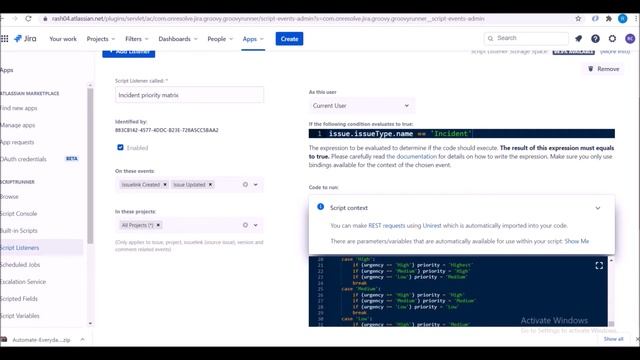The image size is (640, 360).
Task: Open Jira notifications icon
Action: coord(578,39)
